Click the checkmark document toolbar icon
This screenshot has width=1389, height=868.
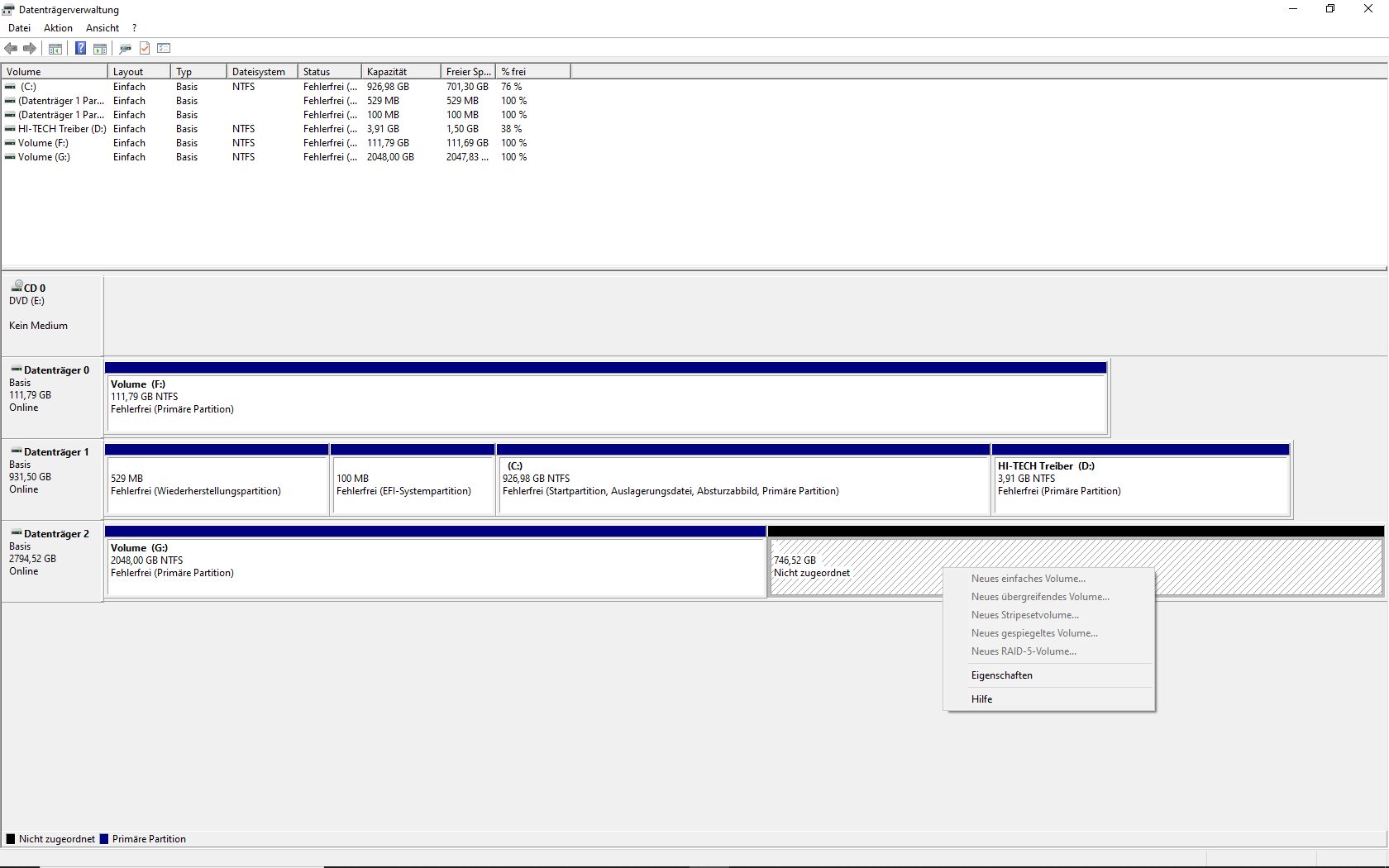pos(145,49)
